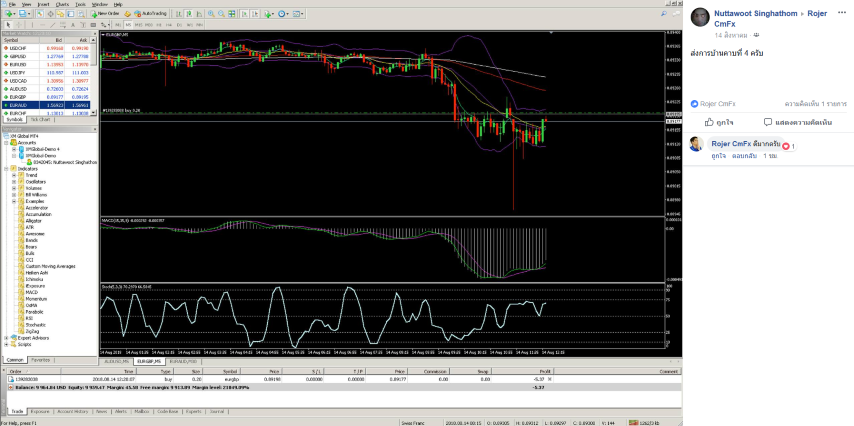Switch to Favorites tab in Navigator
Screen dimensions: 854x426
tap(40, 360)
